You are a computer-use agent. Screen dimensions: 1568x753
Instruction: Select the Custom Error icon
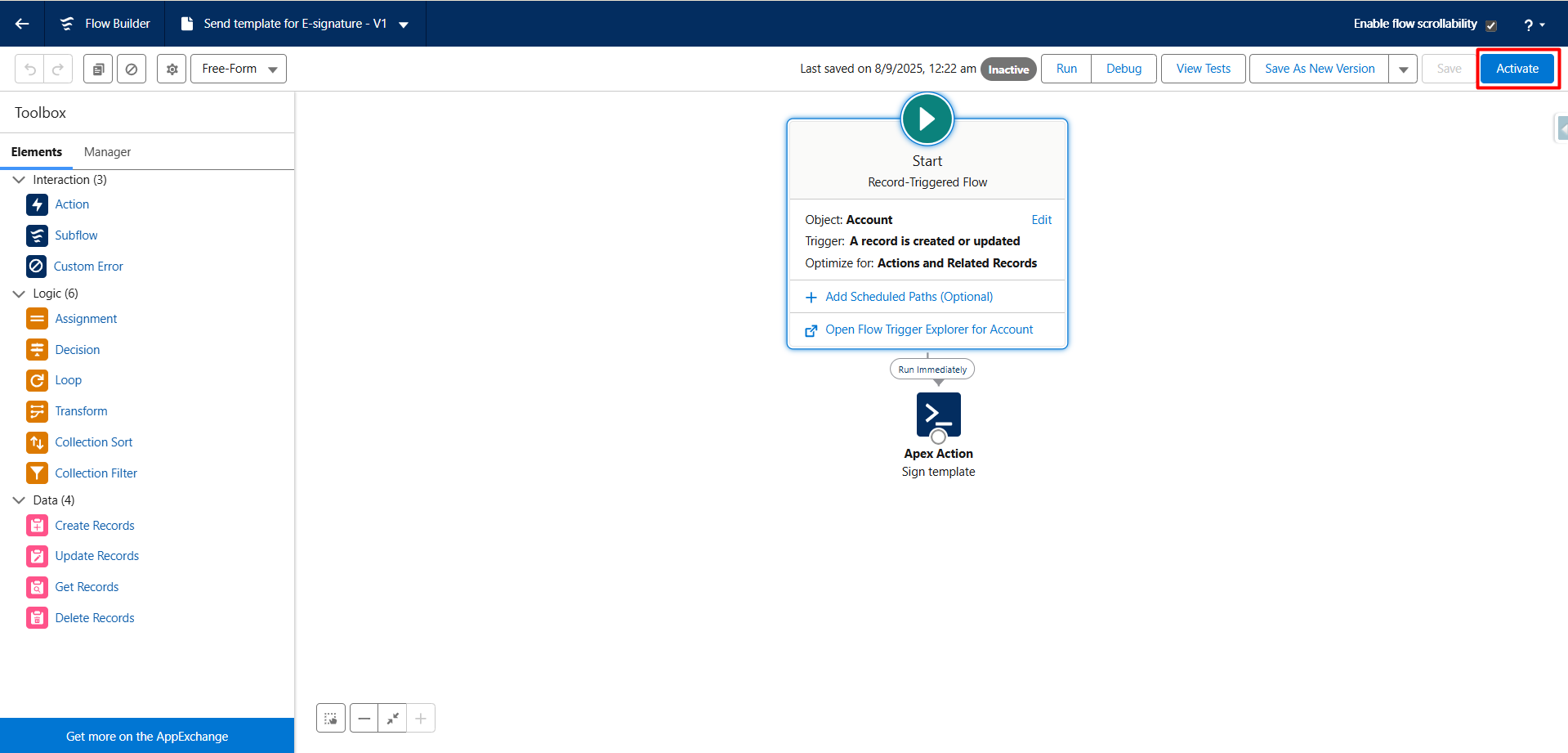(37, 266)
